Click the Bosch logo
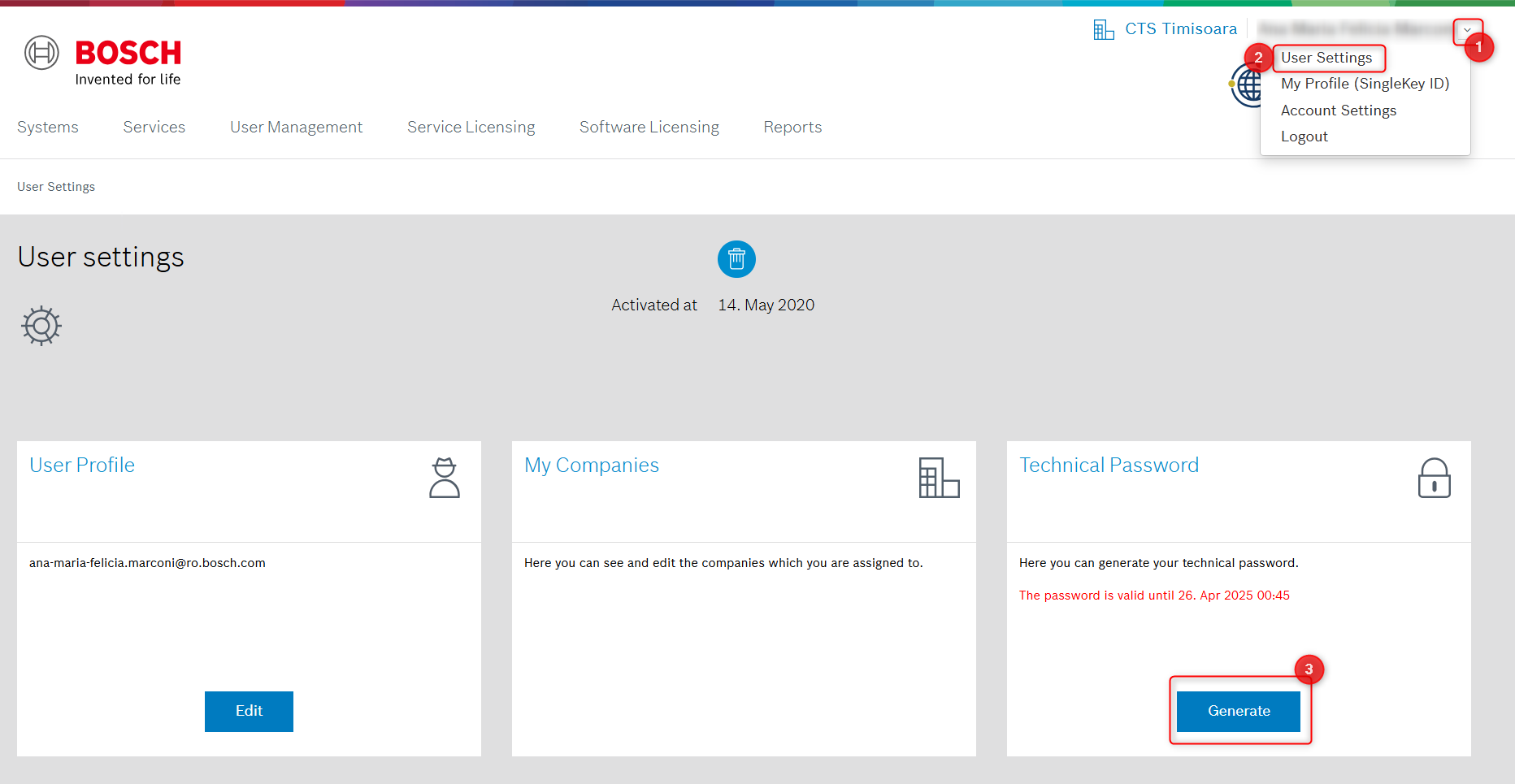The image size is (1515, 784). (x=103, y=62)
